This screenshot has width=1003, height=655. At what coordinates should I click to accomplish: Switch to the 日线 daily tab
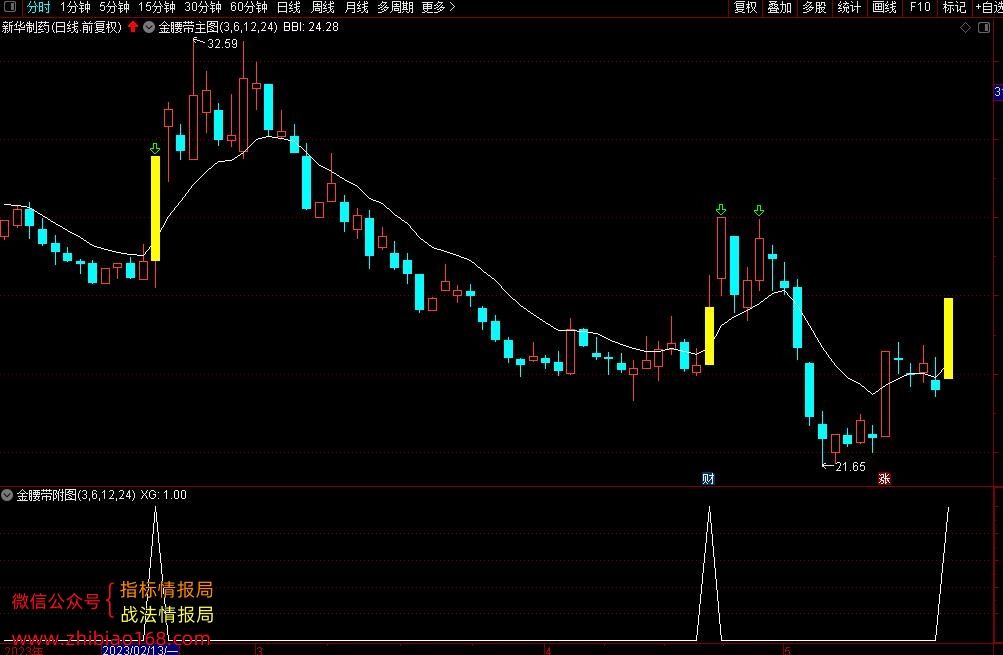[x=289, y=8]
